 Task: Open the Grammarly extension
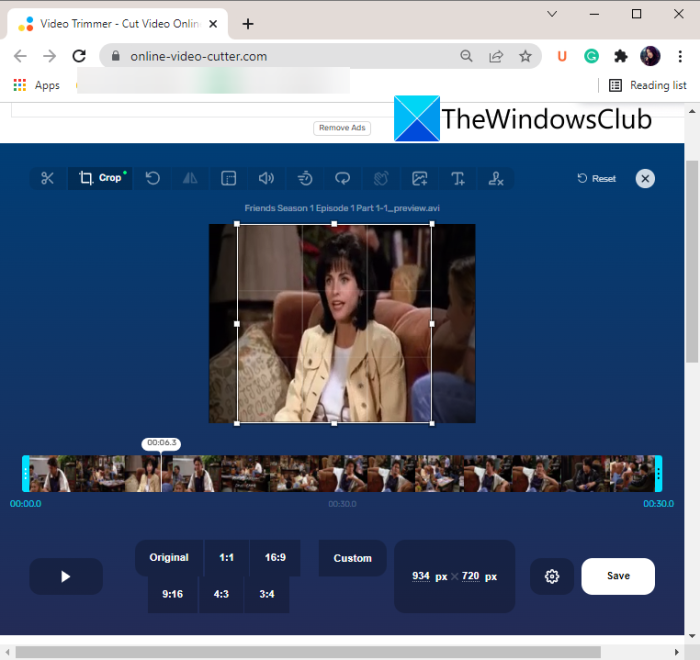[592, 56]
